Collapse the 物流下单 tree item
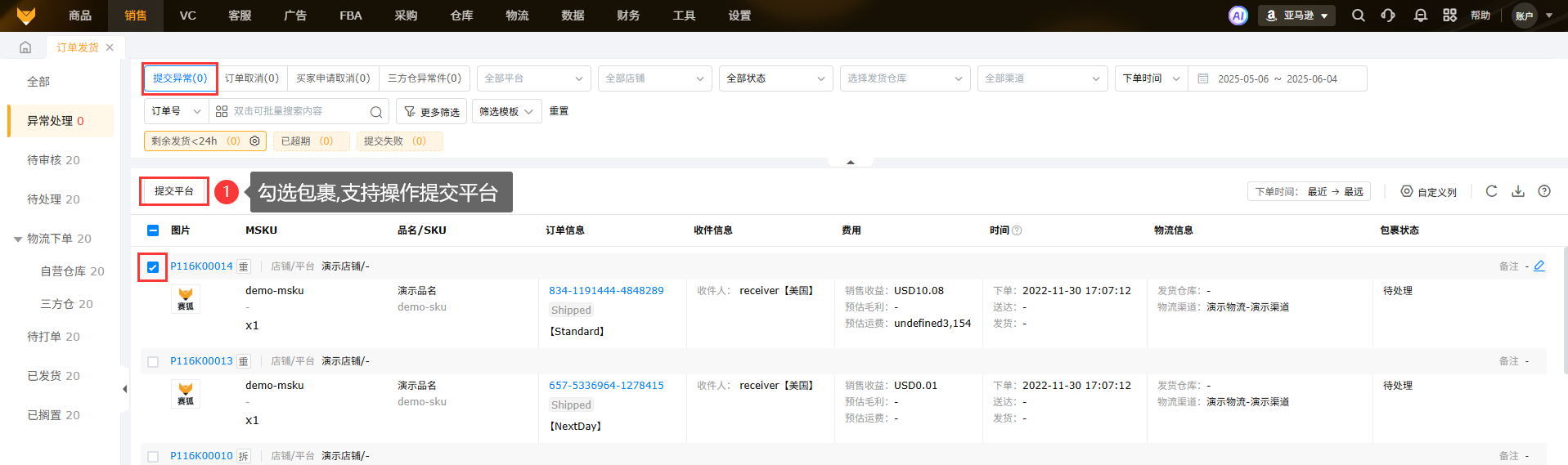This screenshot has width=1568, height=465. pyautogui.click(x=18, y=239)
